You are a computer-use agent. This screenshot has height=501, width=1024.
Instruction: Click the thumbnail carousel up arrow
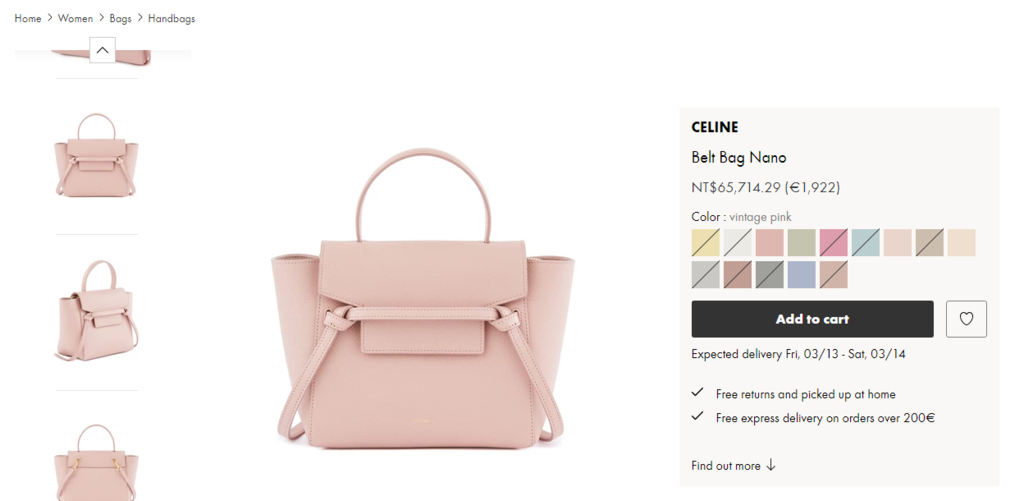pos(103,50)
